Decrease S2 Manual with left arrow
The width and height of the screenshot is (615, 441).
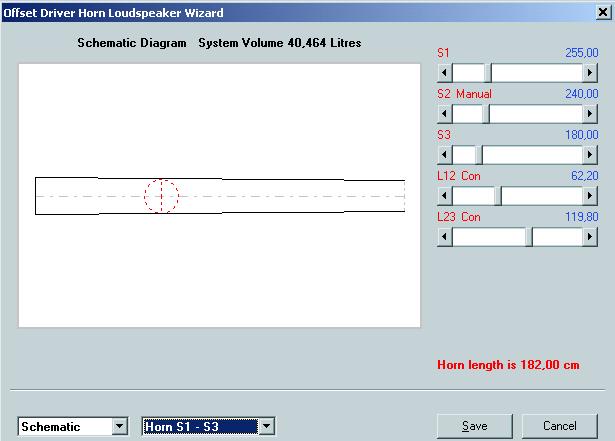(444, 114)
